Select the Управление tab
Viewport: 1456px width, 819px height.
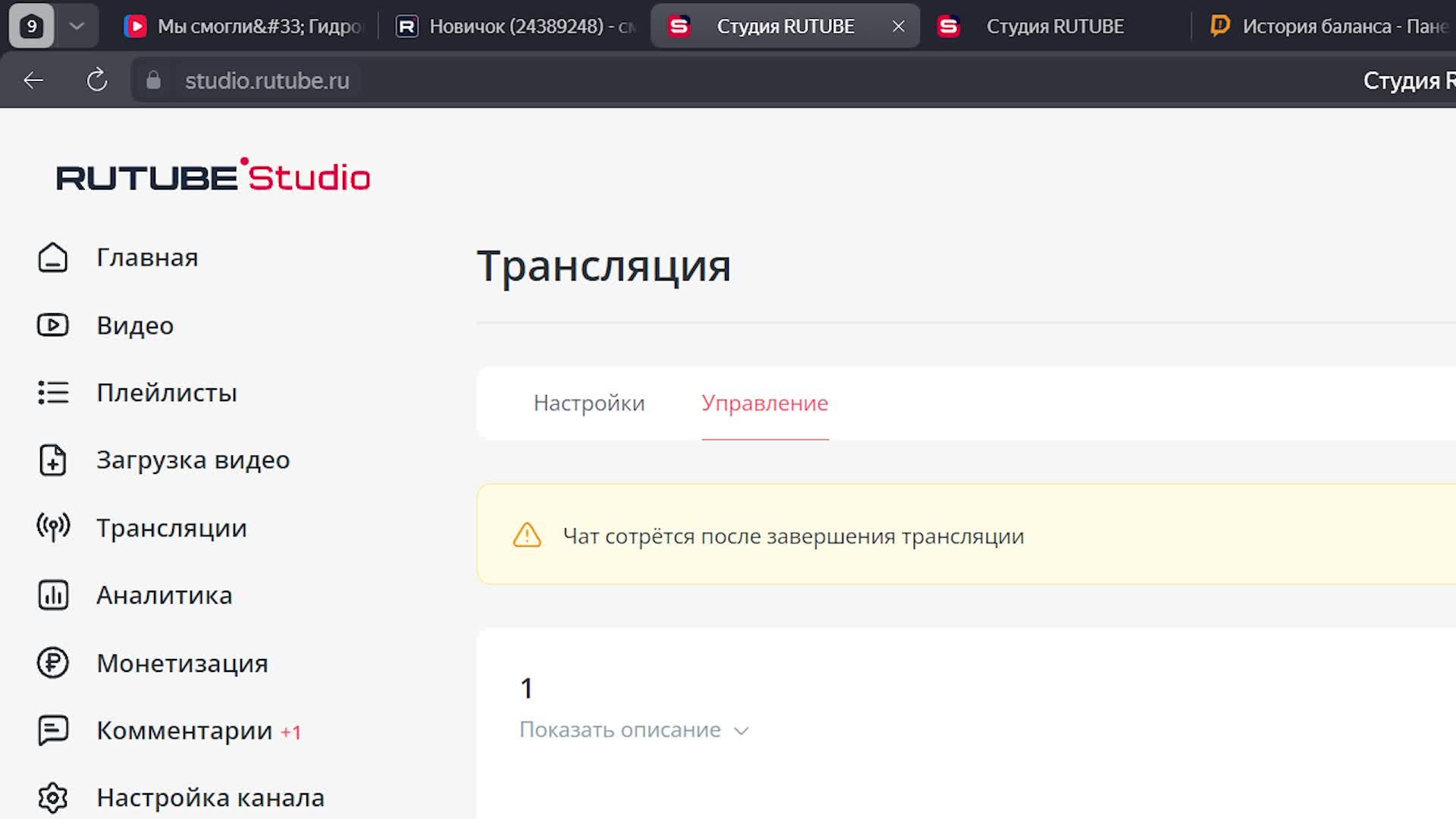[764, 403]
